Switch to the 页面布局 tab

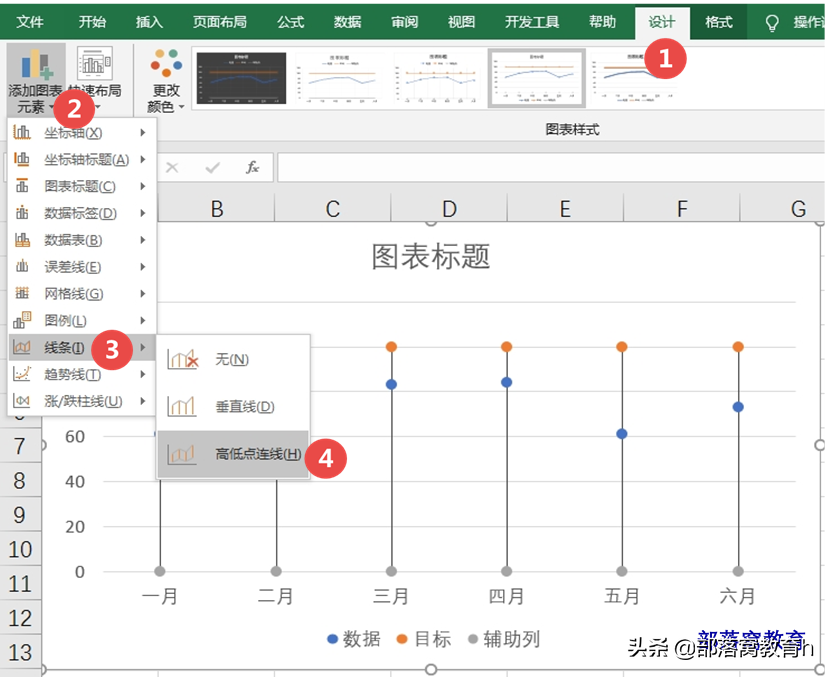click(219, 22)
